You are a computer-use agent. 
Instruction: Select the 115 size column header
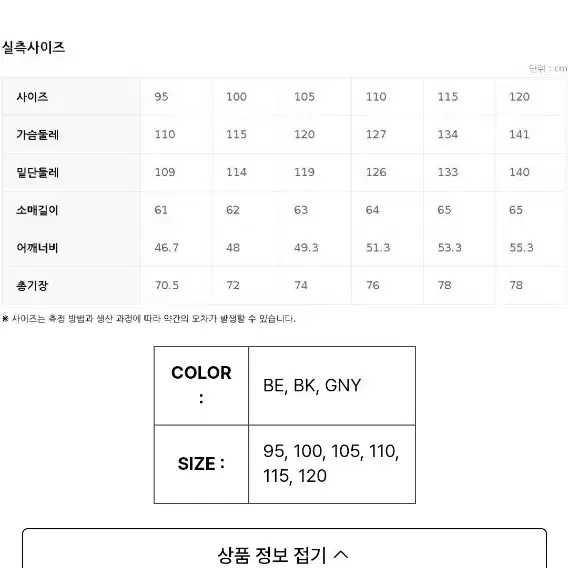click(448, 97)
